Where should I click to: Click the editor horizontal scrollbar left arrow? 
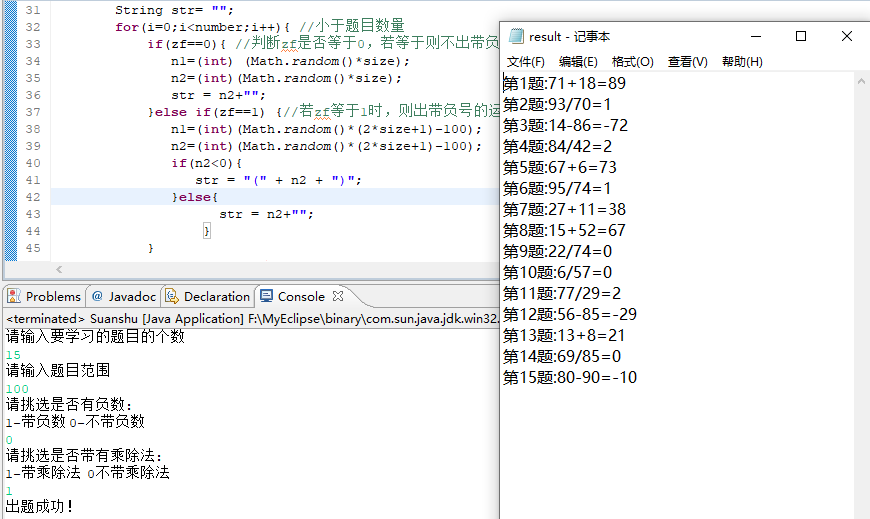[59, 269]
